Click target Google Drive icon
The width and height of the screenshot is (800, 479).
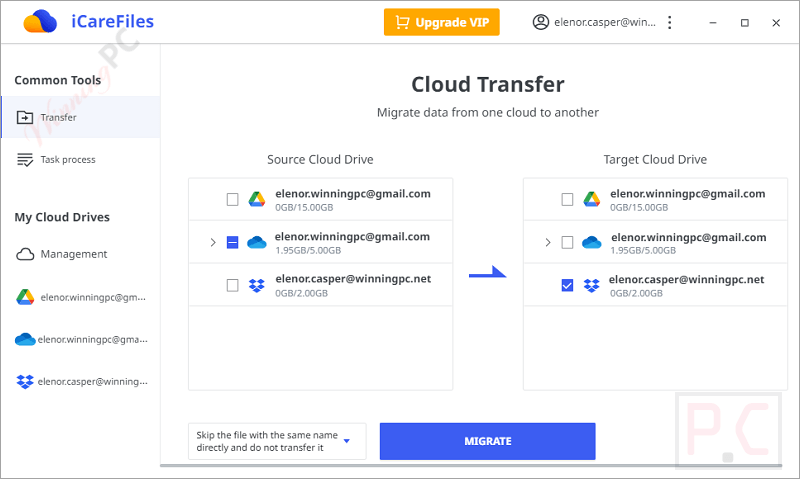click(591, 199)
